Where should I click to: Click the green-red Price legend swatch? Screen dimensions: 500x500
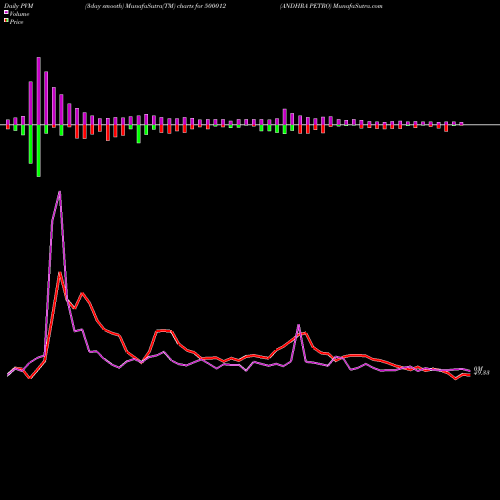click(6, 20)
